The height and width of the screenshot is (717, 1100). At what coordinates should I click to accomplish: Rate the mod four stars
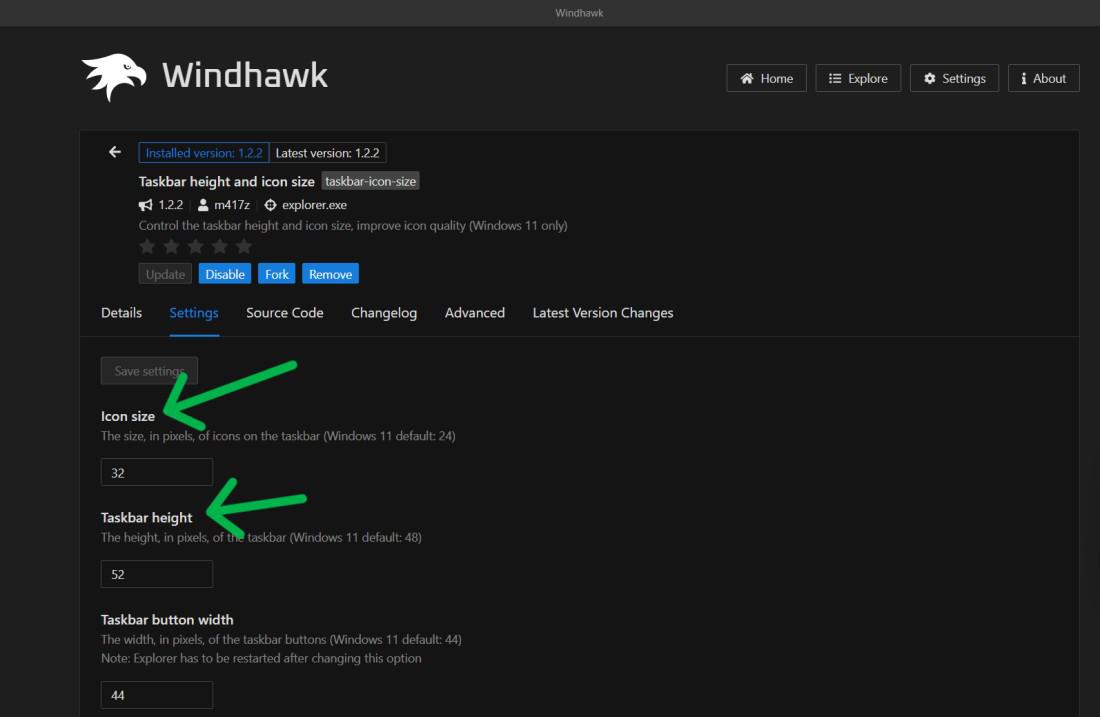pos(220,246)
